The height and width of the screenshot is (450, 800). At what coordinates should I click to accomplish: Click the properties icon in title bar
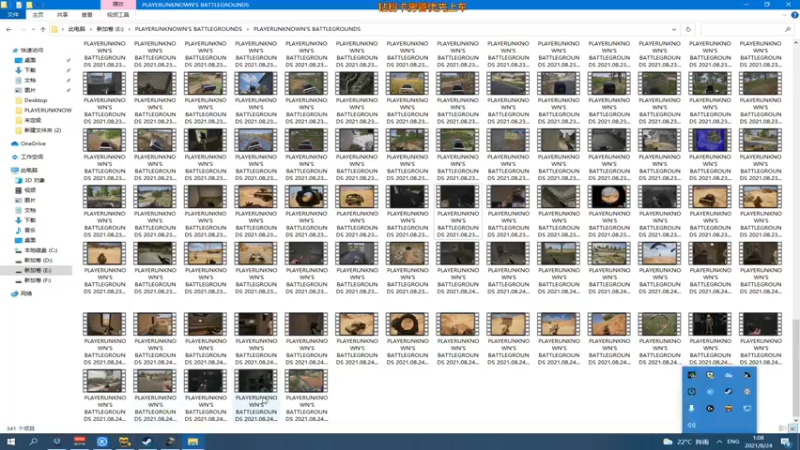point(19,5)
